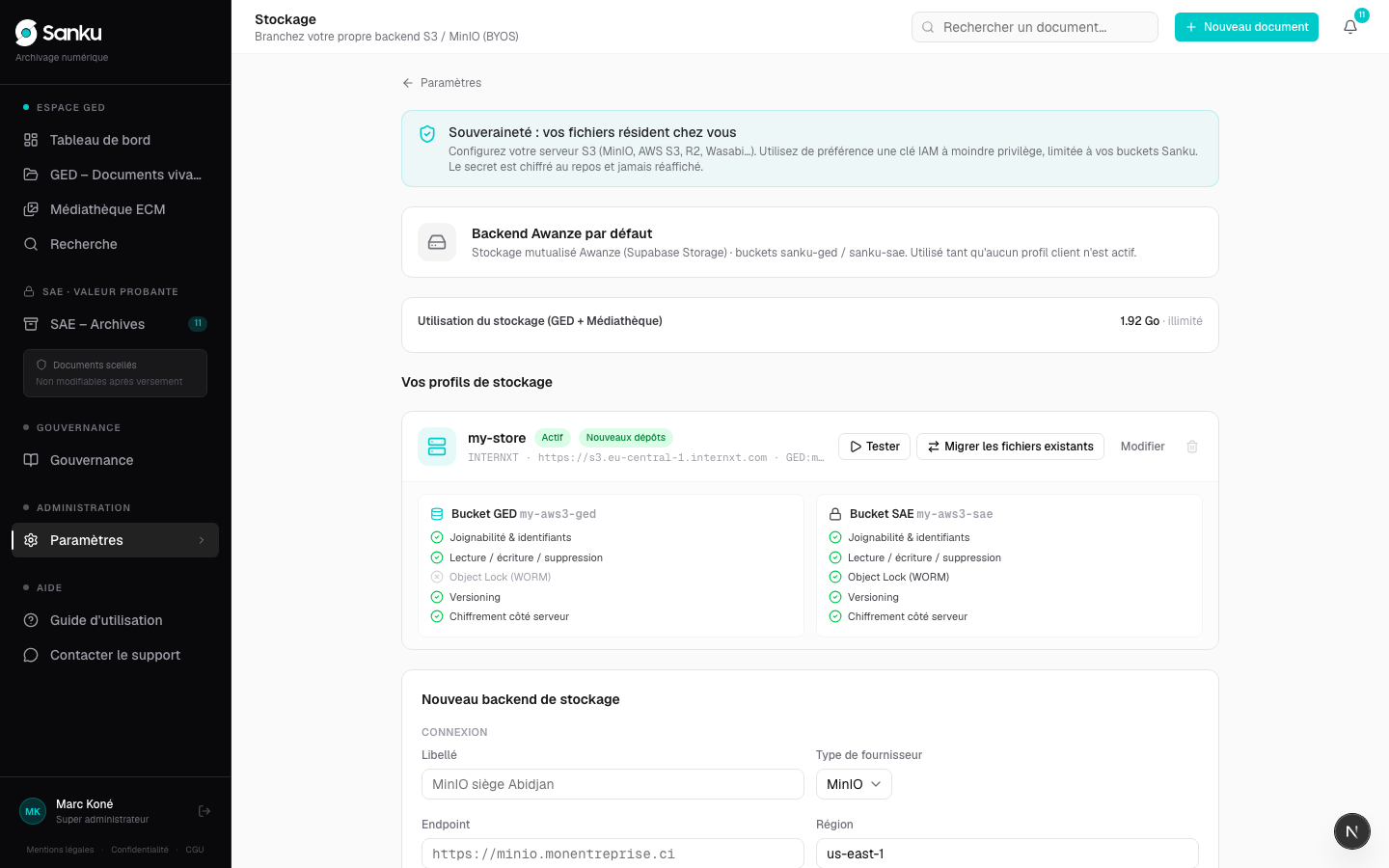The width and height of the screenshot is (1389, 868).
Task: Click the back arrow next to Paramètres
Action: point(408,83)
